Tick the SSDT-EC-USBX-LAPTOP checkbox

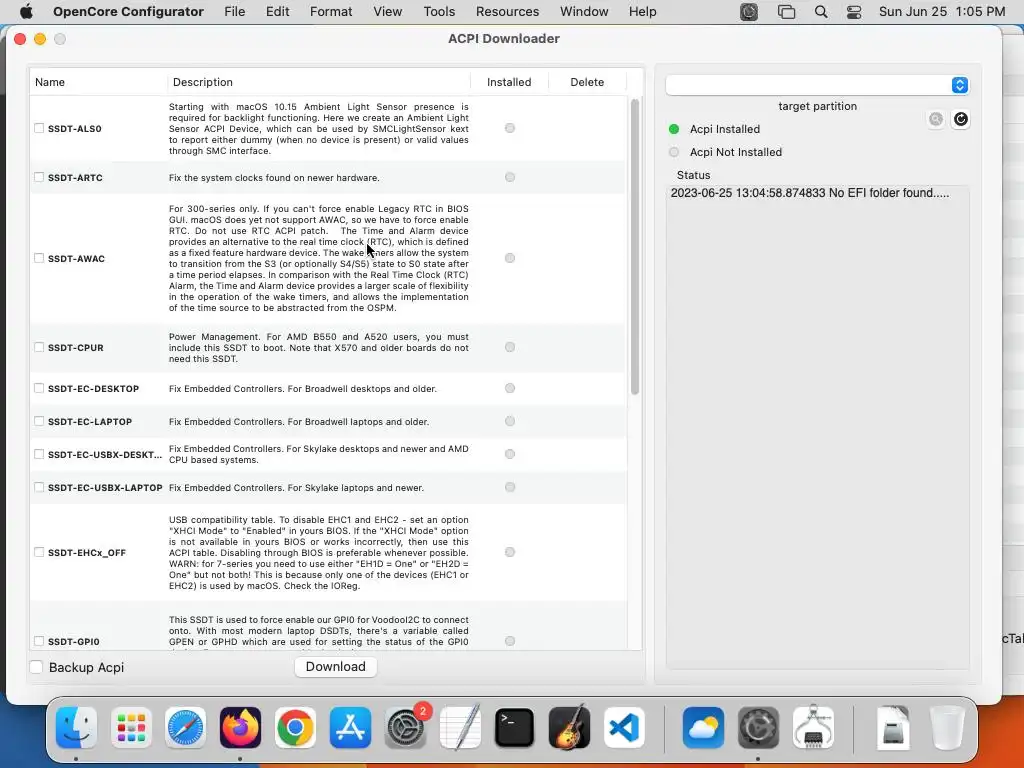coord(39,487)
